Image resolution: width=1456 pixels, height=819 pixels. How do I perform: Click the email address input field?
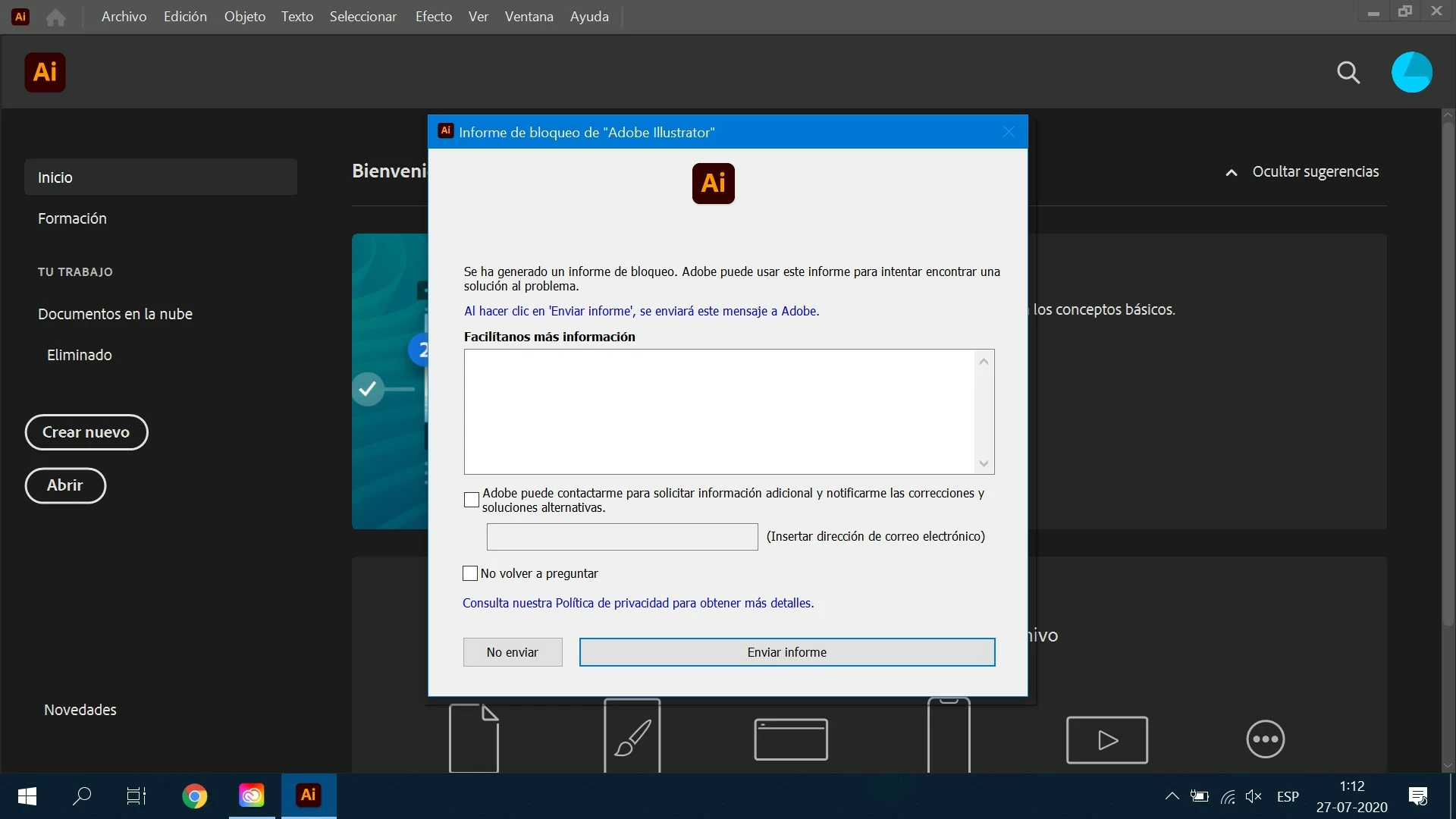pyautogui.click(x=622, y=537)
